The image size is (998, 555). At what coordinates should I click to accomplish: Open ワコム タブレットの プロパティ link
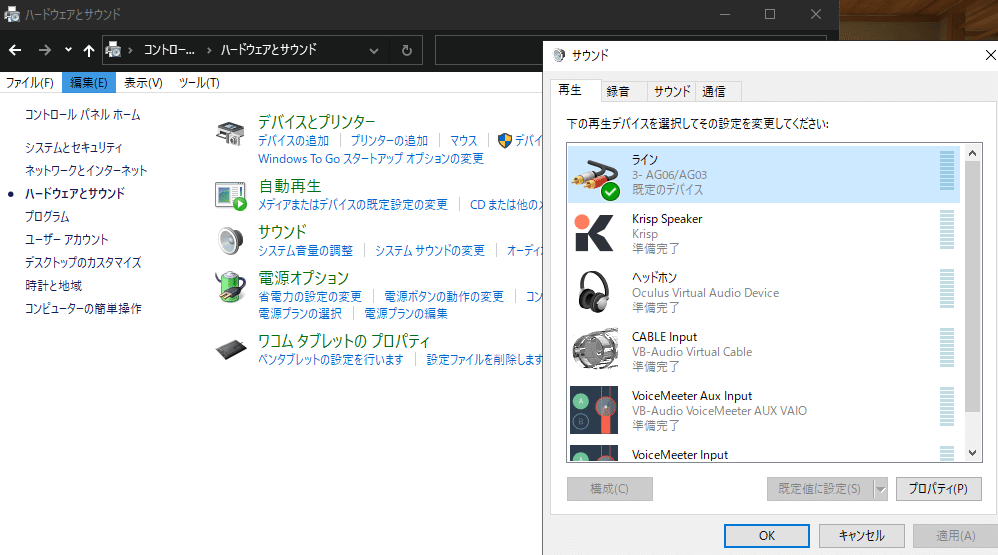pyautogui.click(x=344, y=341)
